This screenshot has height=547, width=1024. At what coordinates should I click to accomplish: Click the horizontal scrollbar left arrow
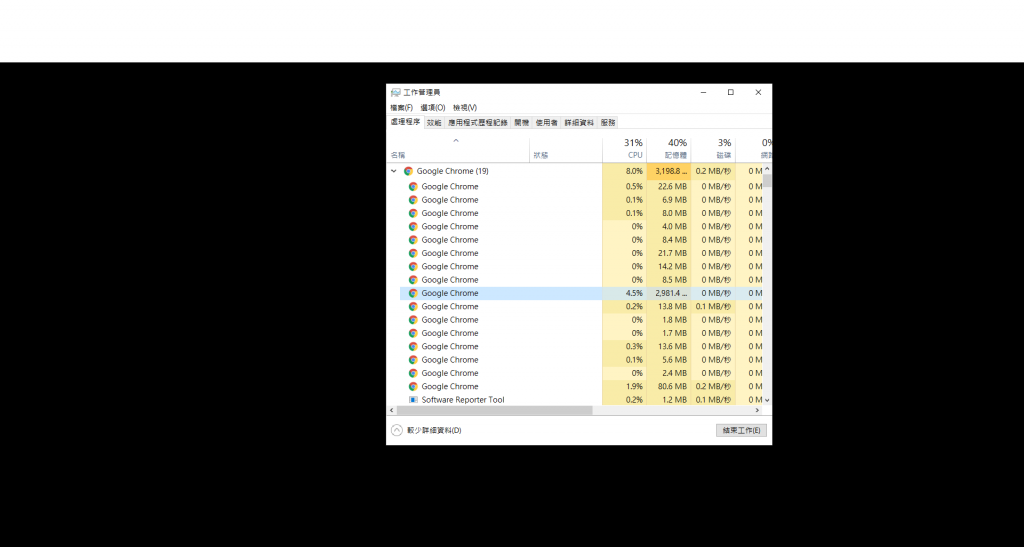[392, 411]
